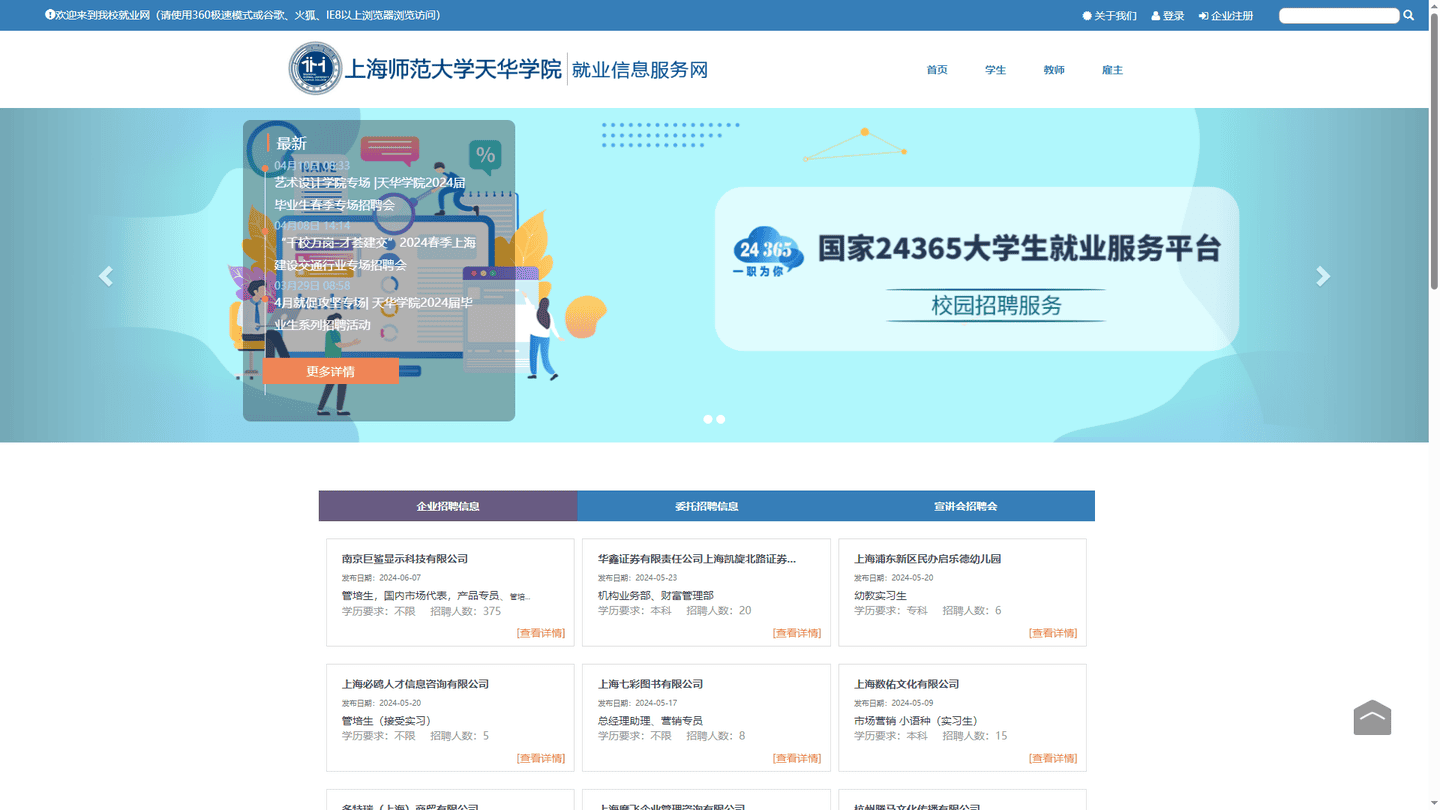
Task: Click the 国家24365 platform banner
Action: click(977, 269)
